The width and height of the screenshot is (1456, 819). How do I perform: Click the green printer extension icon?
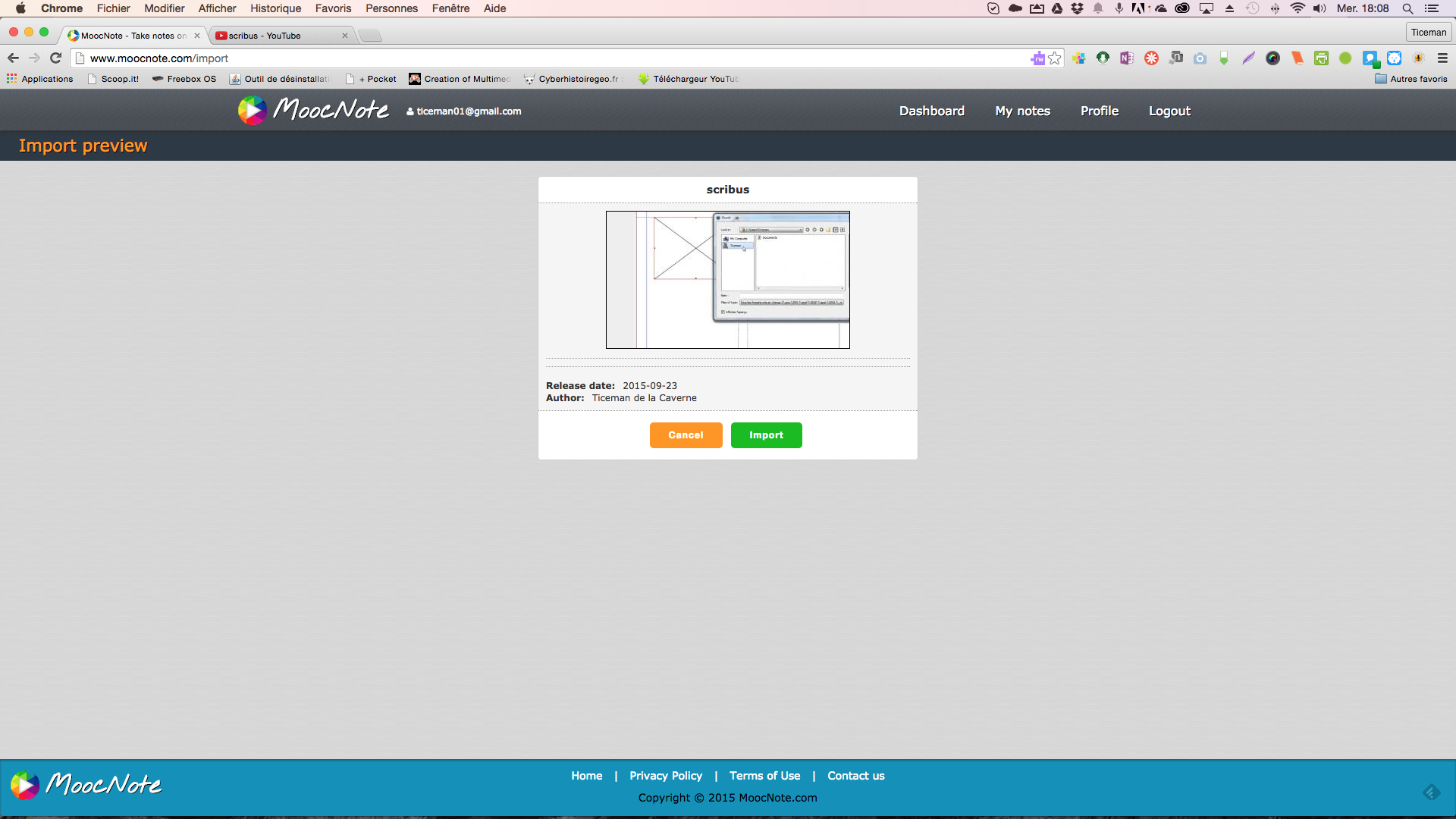coord(1321,58)
